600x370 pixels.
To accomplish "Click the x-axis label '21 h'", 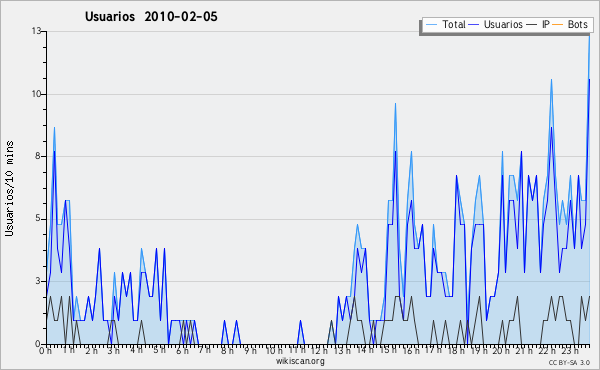I will pyautogui.click(x=524, y=350).
